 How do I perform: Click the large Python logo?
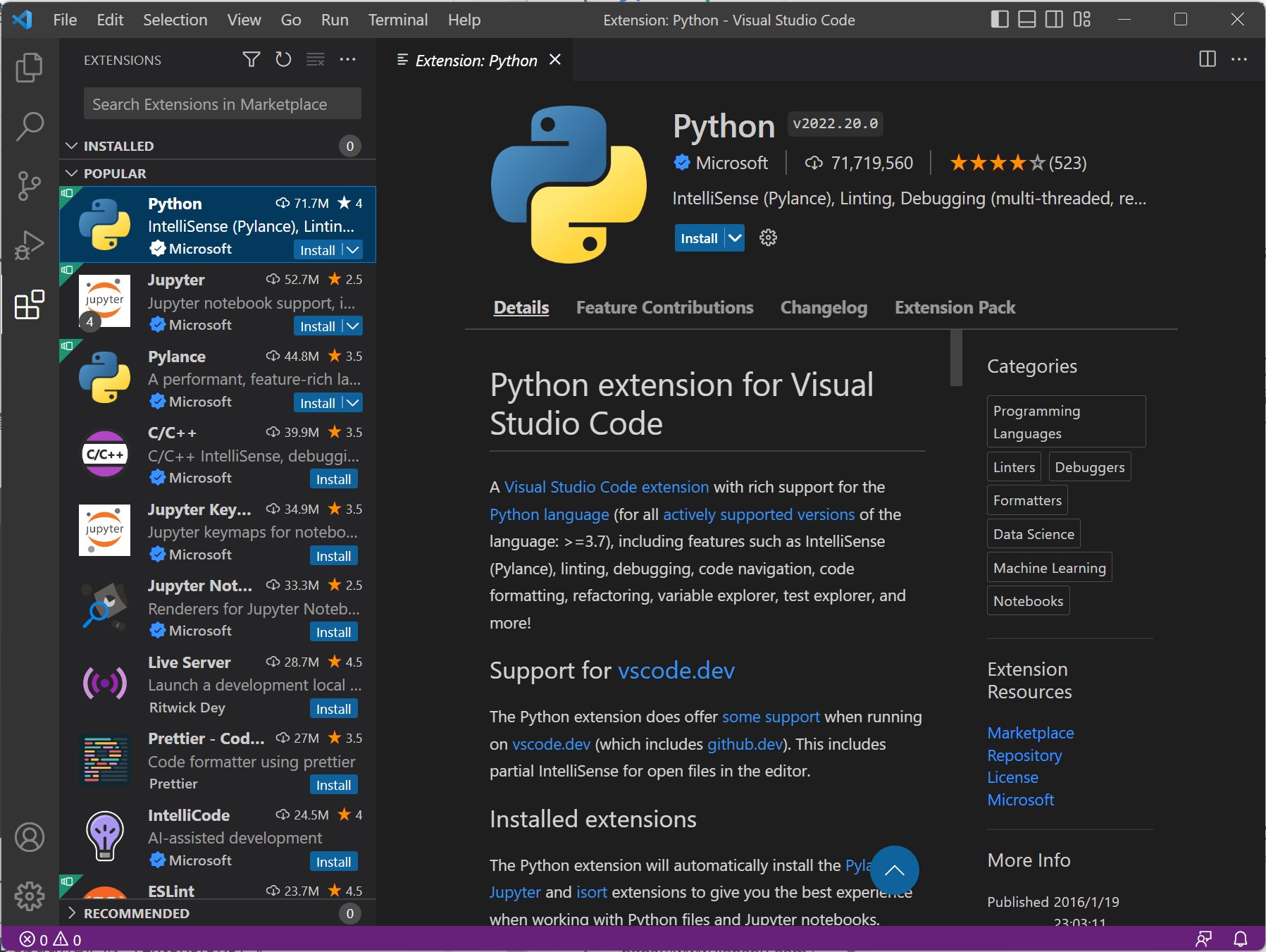pyautogui.click(x=569, y=185)
